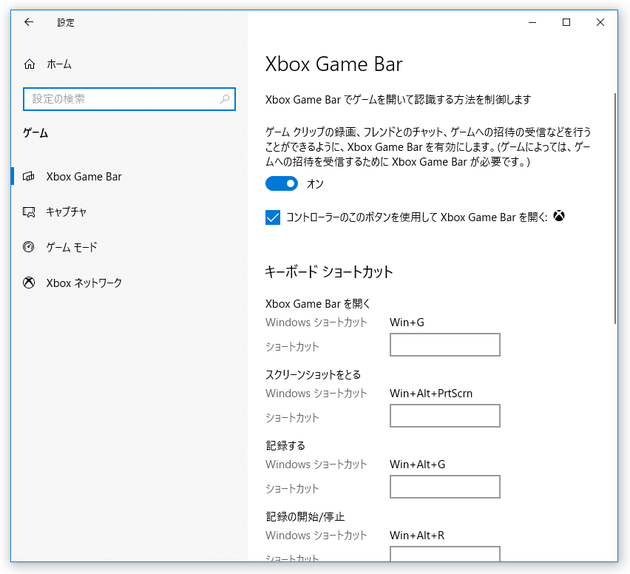Screen dimensions: 630x574
Task: Click the Xbox Game Bar sidebar icon
Action: click(x=29, y=176)
